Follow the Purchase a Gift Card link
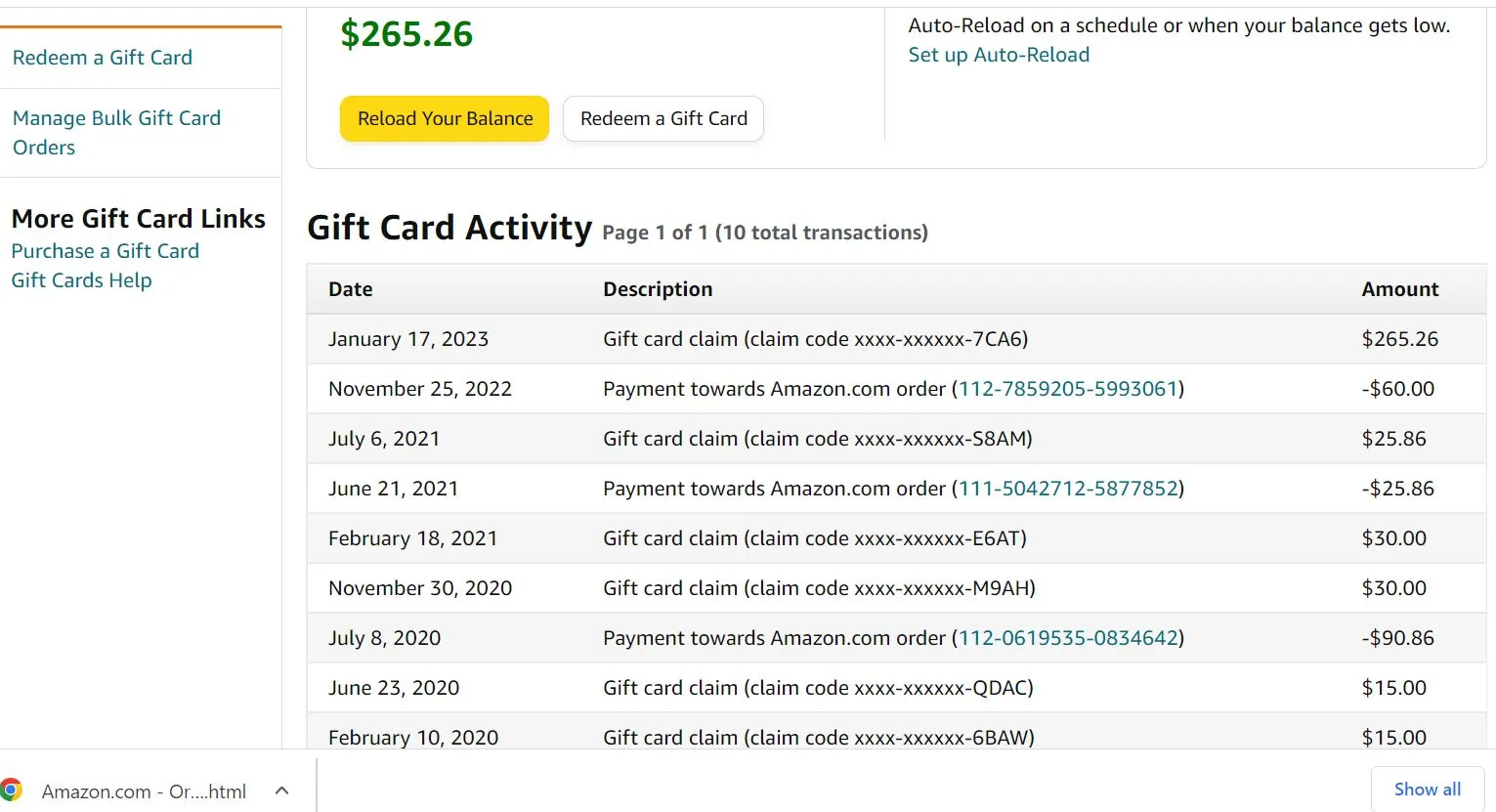1496x812 pixels. 106,251
